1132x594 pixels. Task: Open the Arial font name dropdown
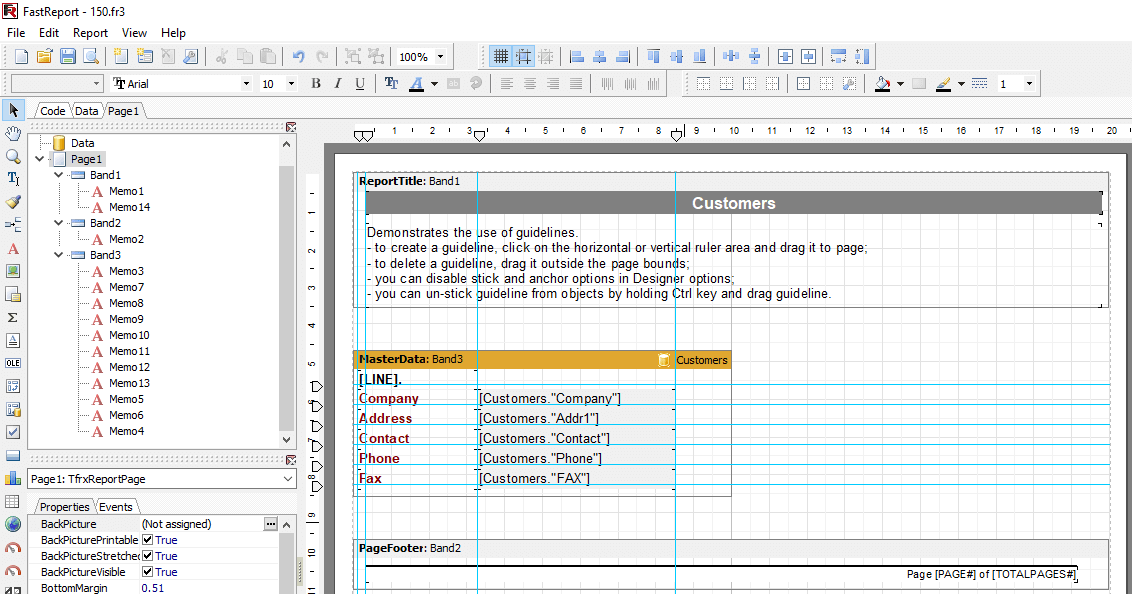pyautogui.click(x=246, y=84)
